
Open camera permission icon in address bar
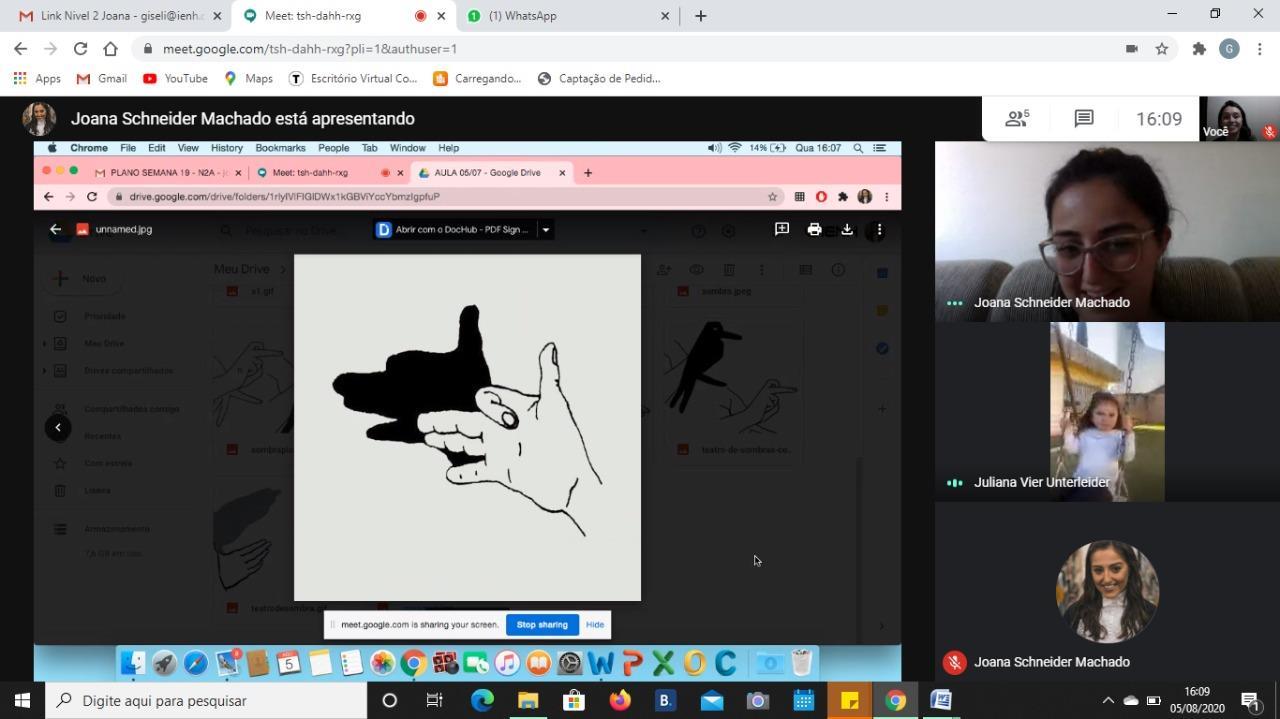(1131, 48)
